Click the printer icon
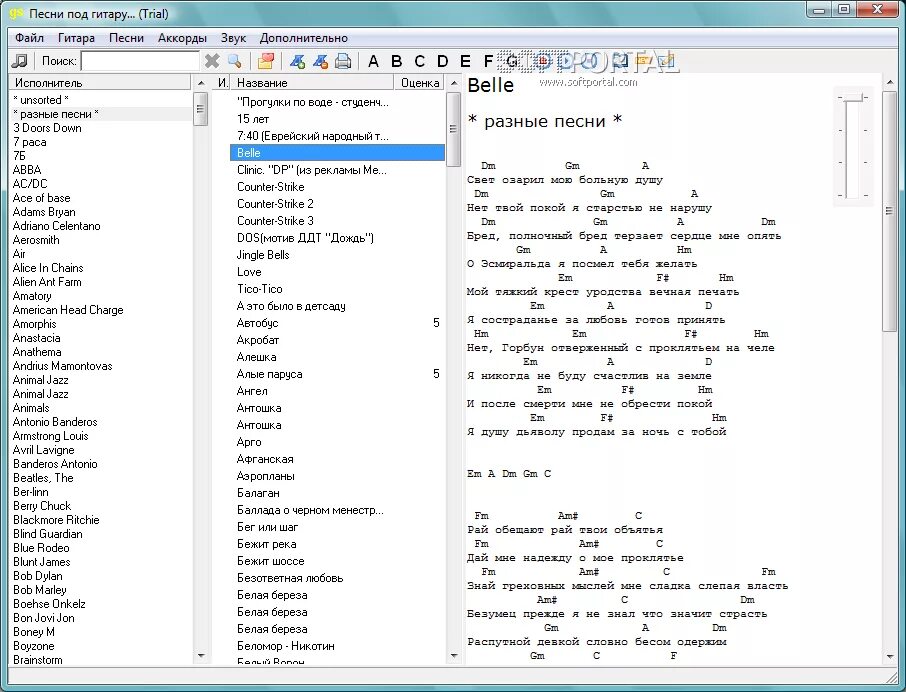This screenshot has width=906, height=692. [x=343, y=61]
